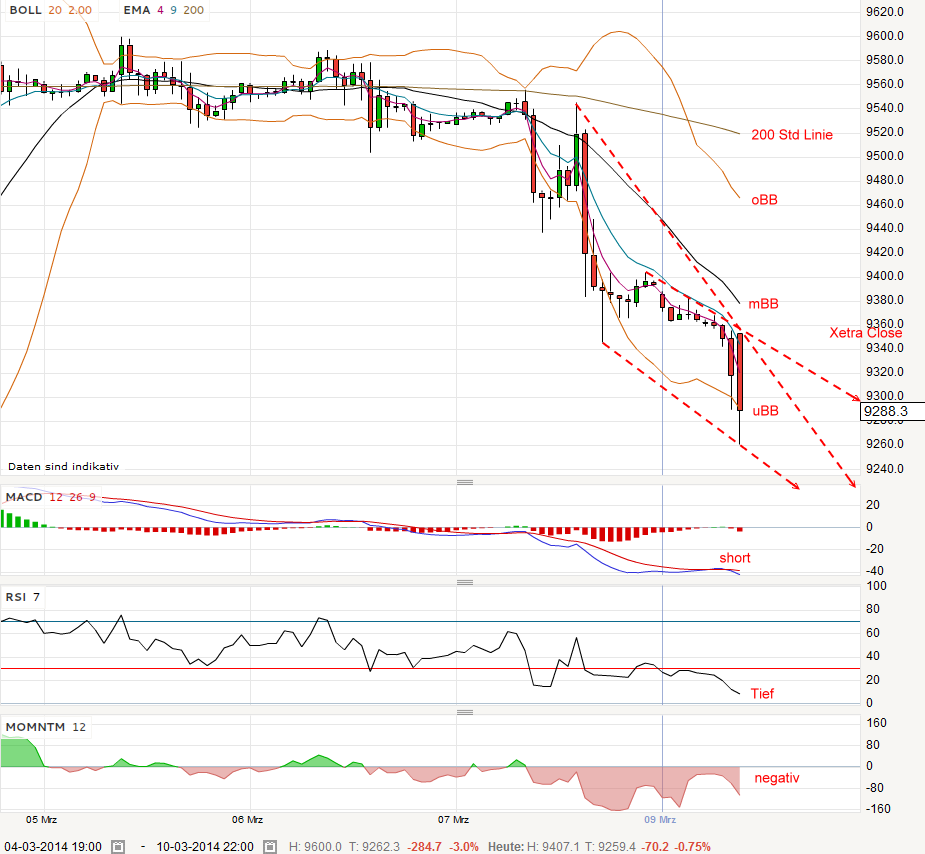The height and width of the screenshot is (854, 925).
Task: Click the BOLL period parameter 20
Action: [55, 10]
